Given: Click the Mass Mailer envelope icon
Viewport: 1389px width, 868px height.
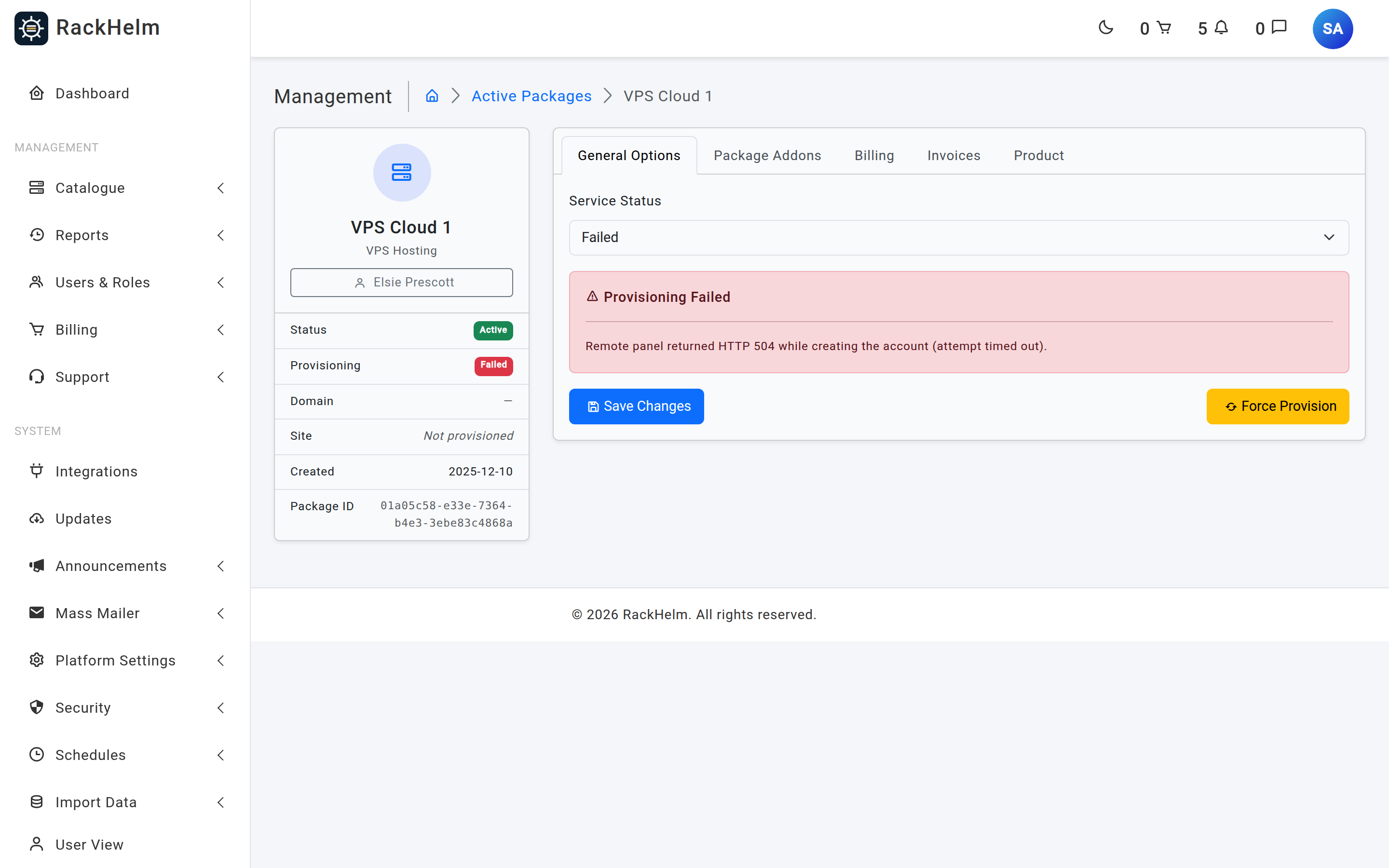Looking at the screenshot, I should point(37,612).
